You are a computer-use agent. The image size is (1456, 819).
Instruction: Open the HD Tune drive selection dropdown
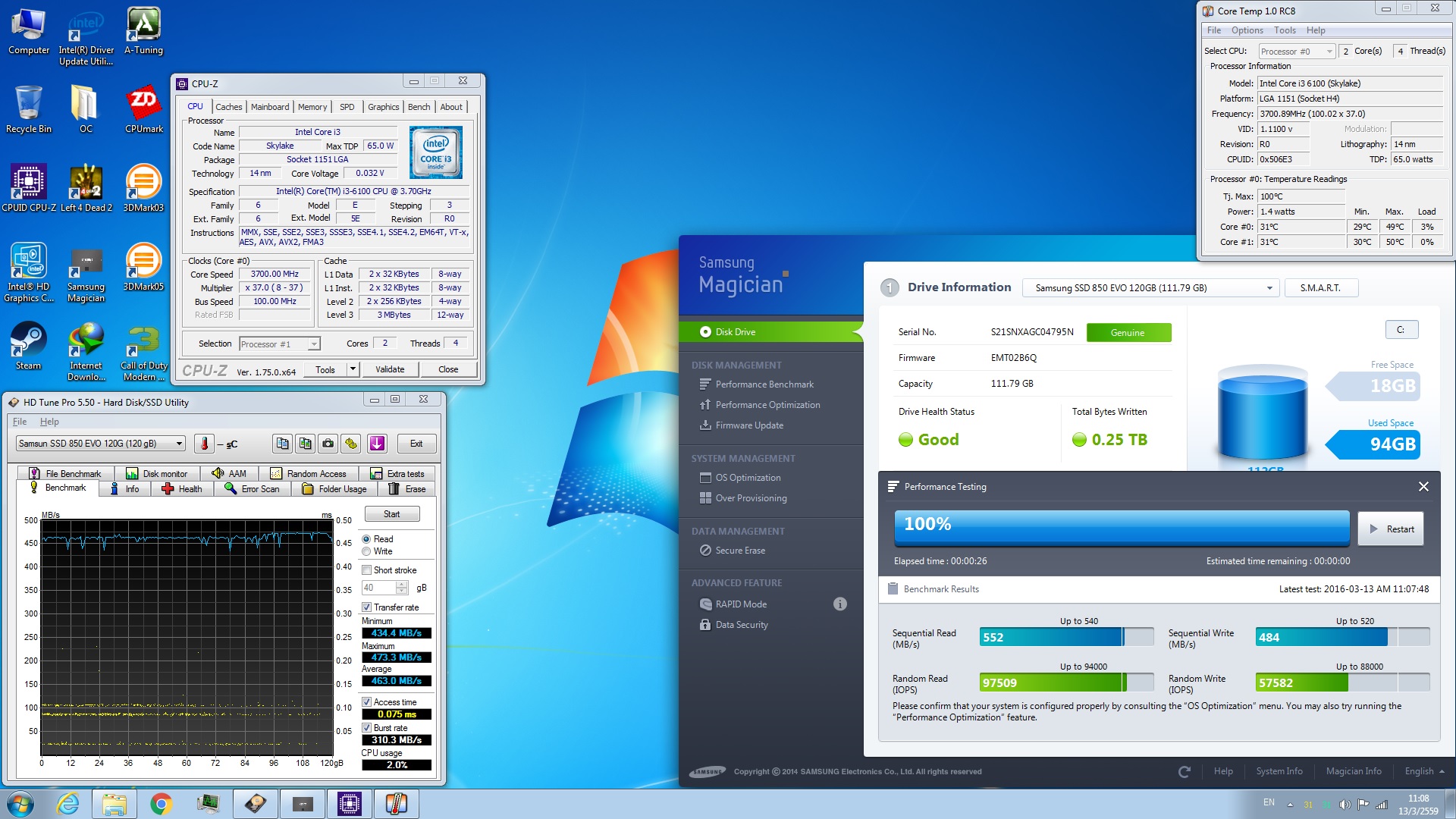[179, 444]
